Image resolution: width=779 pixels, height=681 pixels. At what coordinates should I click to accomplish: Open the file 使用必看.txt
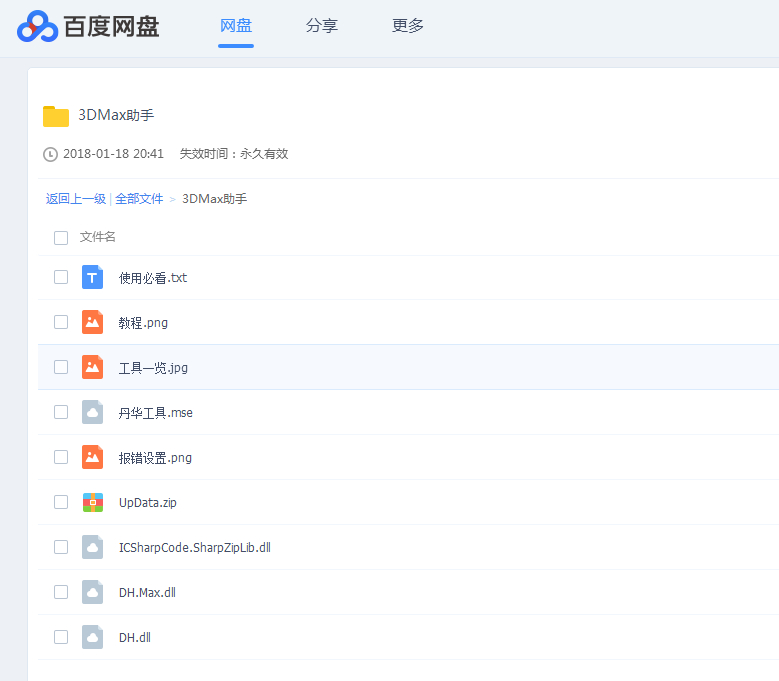(x=153, y=278)
